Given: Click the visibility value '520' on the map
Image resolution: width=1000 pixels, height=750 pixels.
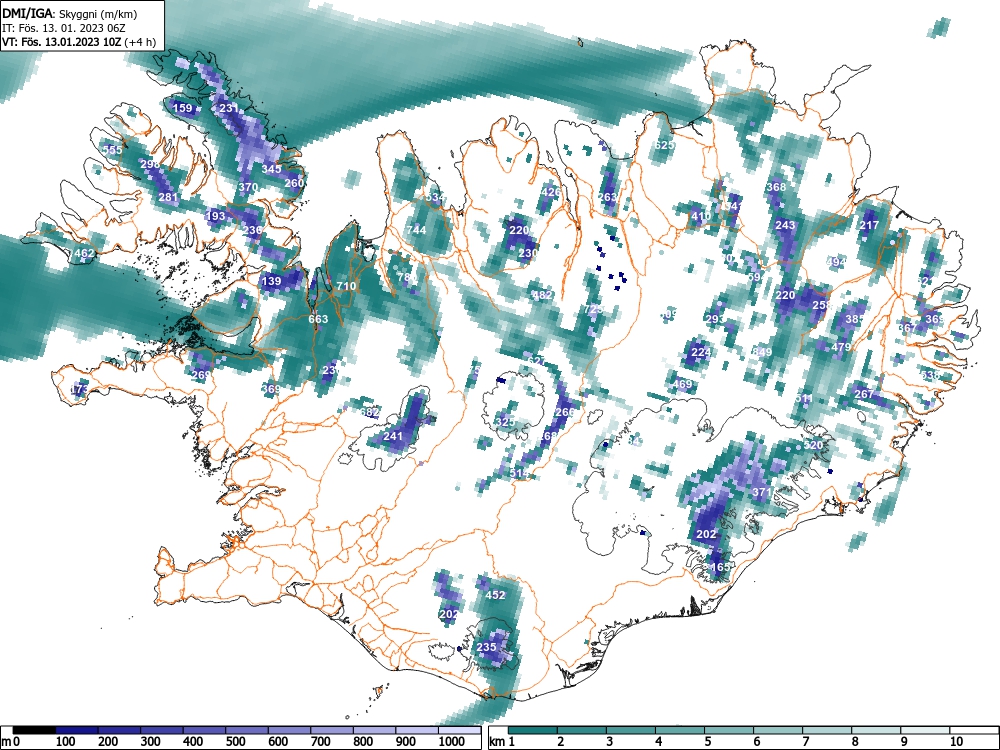Looking at the screenshot, I should (813, 445).
